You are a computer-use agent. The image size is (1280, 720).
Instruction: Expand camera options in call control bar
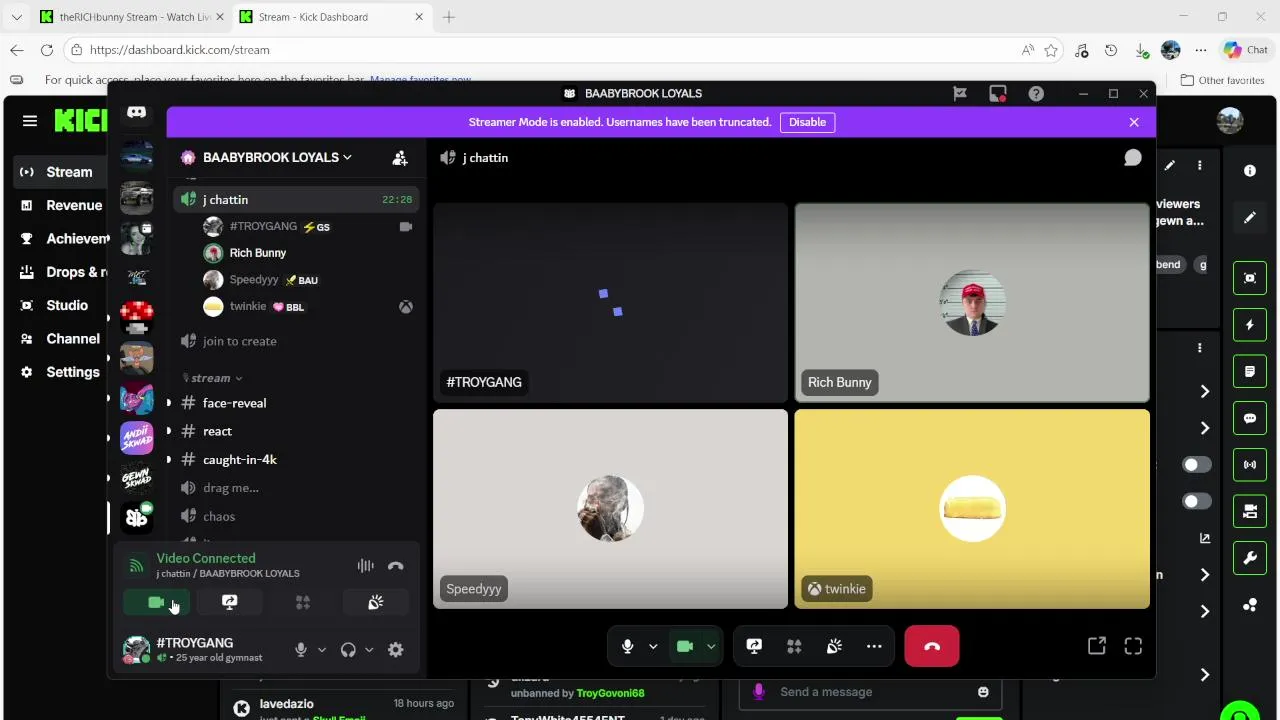pyautogui.click(x=711, y=646)
